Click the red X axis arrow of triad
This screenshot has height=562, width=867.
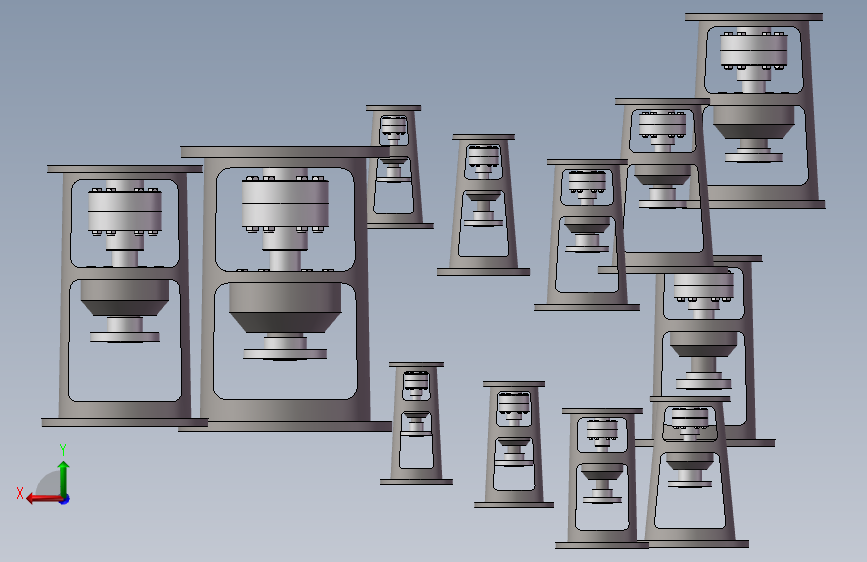[44, 499]
